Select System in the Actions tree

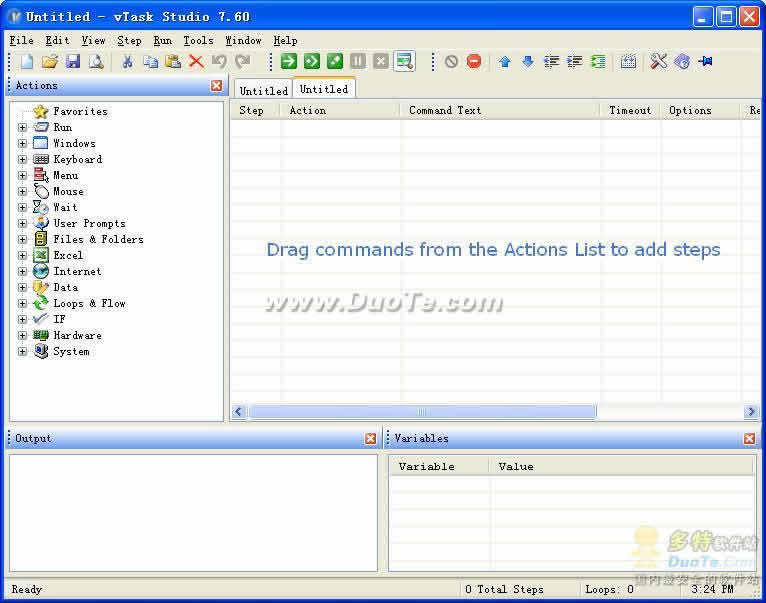click(71, 352)
